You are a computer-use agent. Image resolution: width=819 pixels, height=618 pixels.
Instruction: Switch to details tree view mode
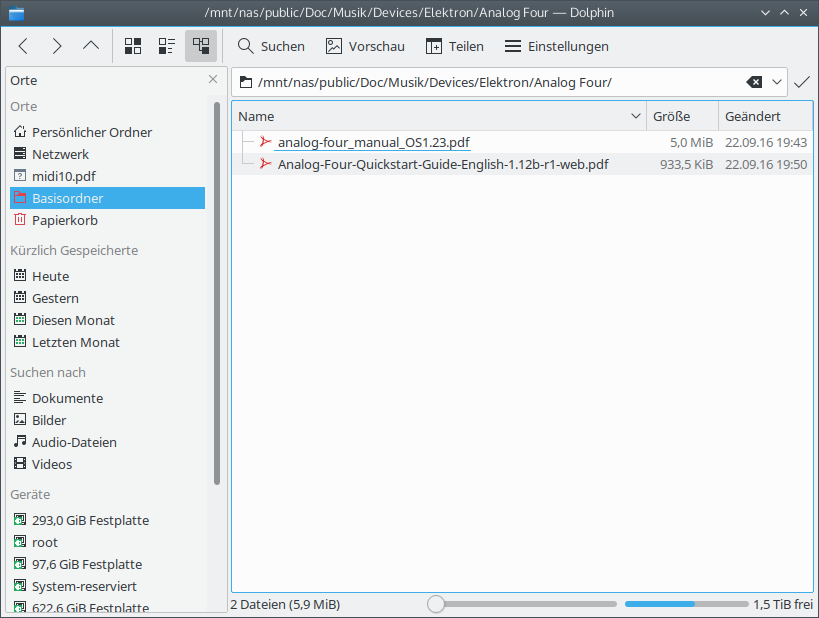(201, 46)
